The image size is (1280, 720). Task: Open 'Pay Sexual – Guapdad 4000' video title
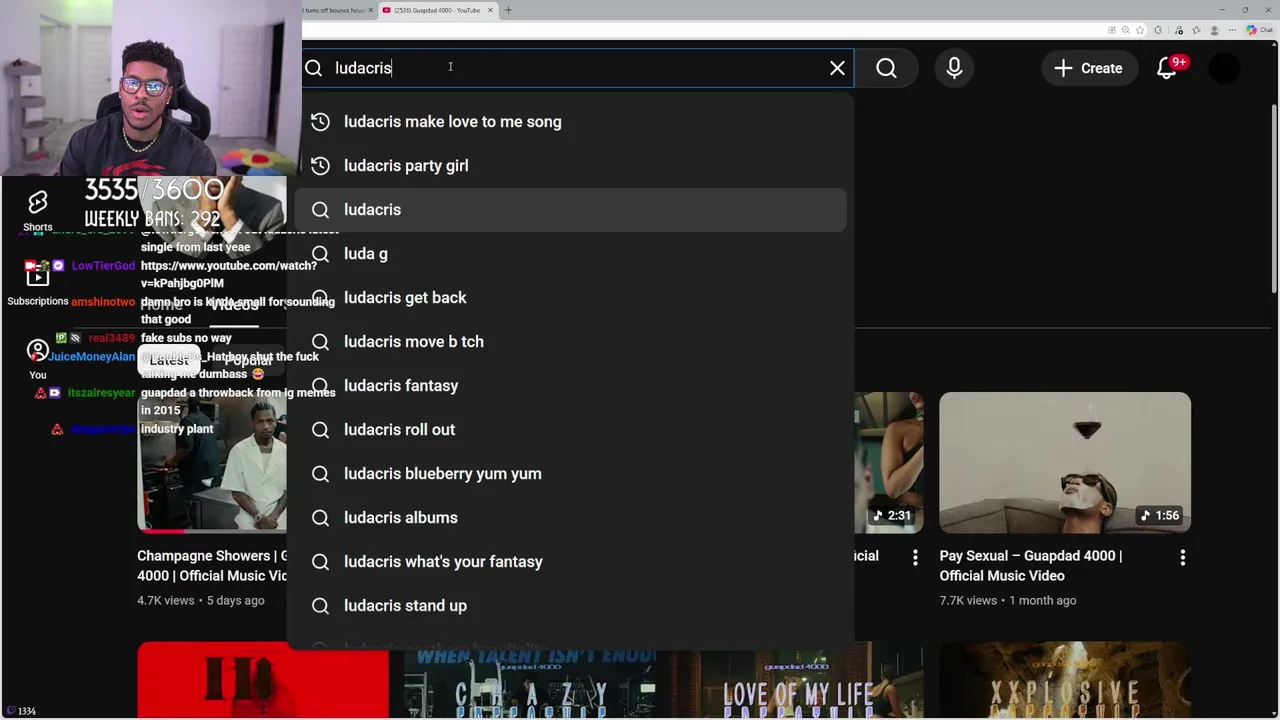[x=1031, y=566]
